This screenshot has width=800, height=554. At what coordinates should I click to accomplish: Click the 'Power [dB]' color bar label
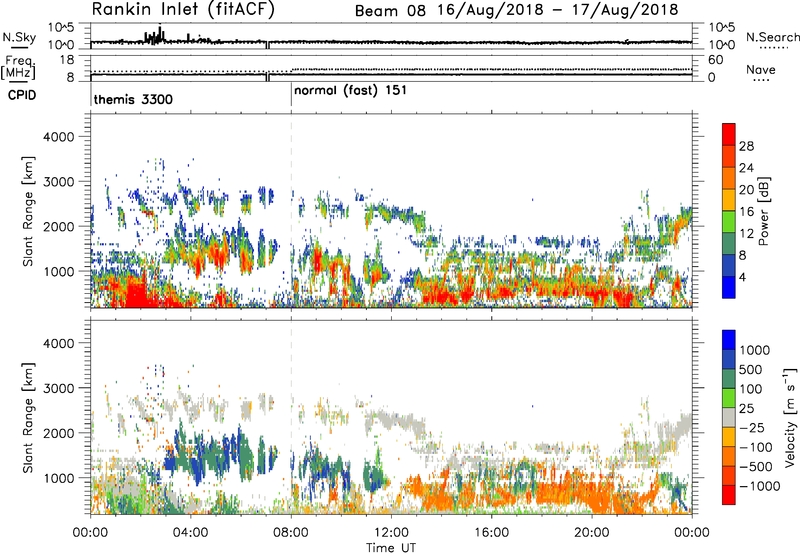pos(764,211)
